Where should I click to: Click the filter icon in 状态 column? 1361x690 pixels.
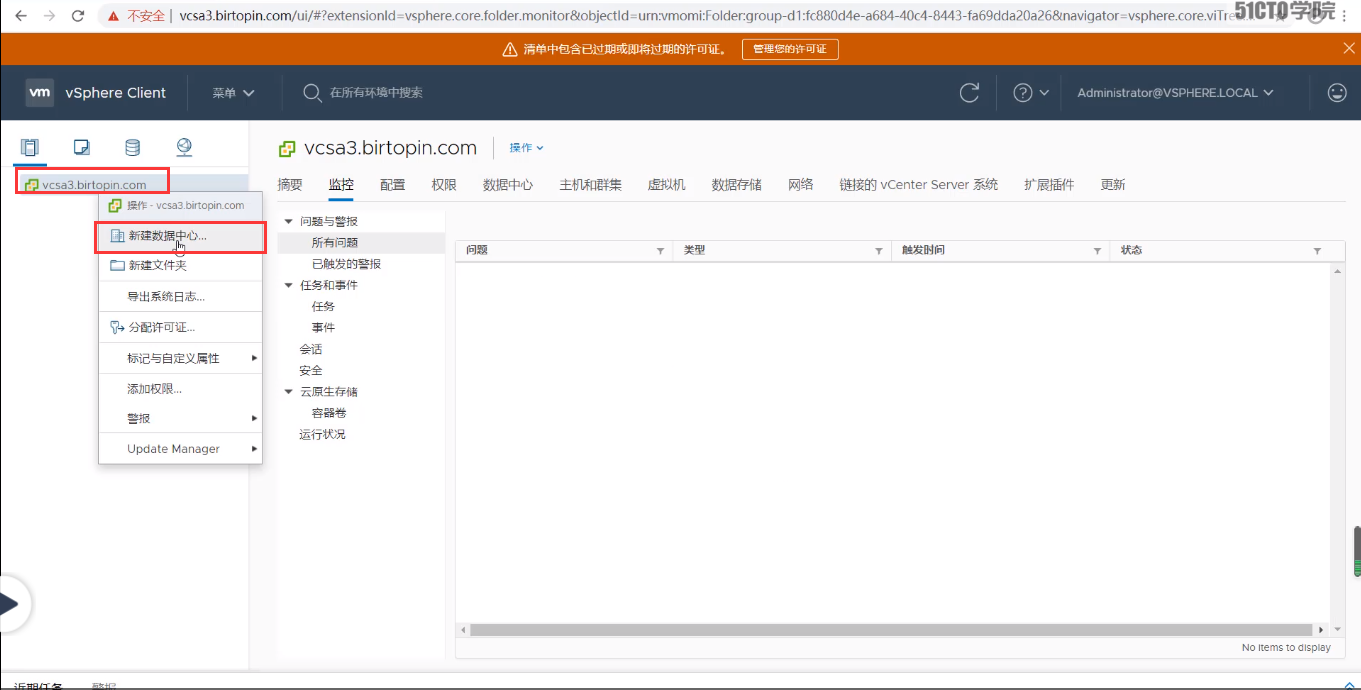tap(1317, 251)
